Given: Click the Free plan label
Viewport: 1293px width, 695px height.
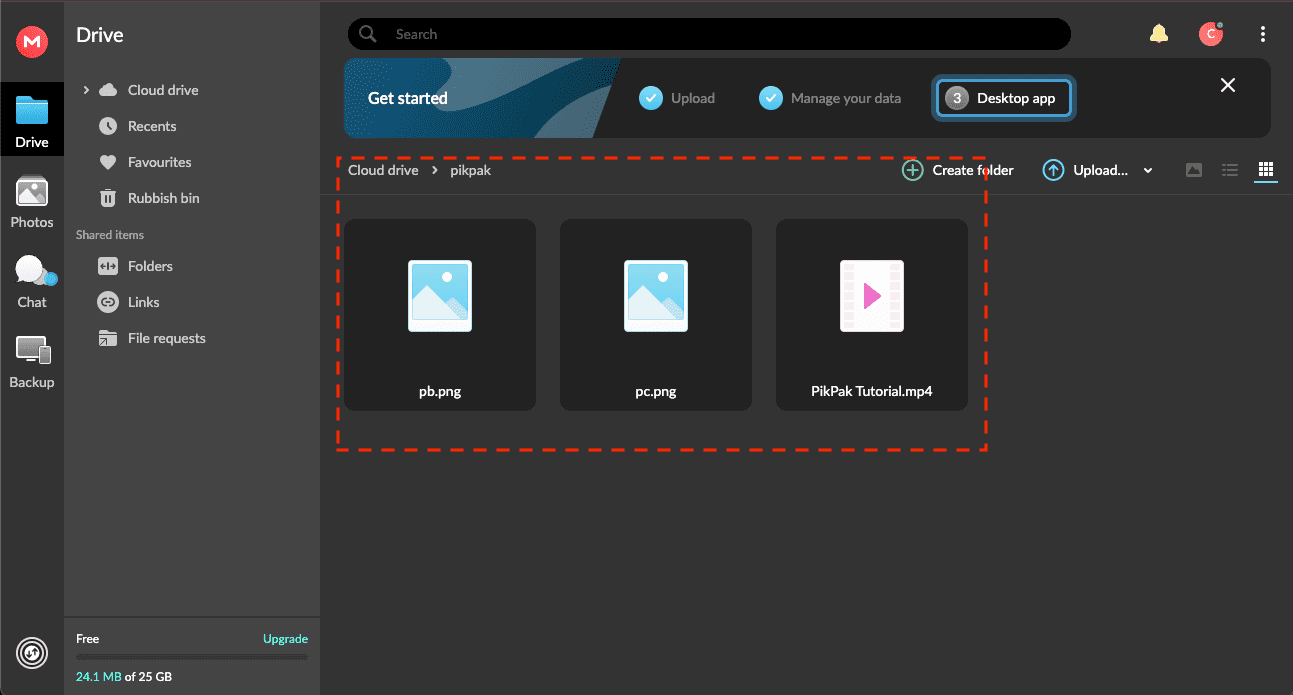Looking at the screenshot, I should (88, 639).
